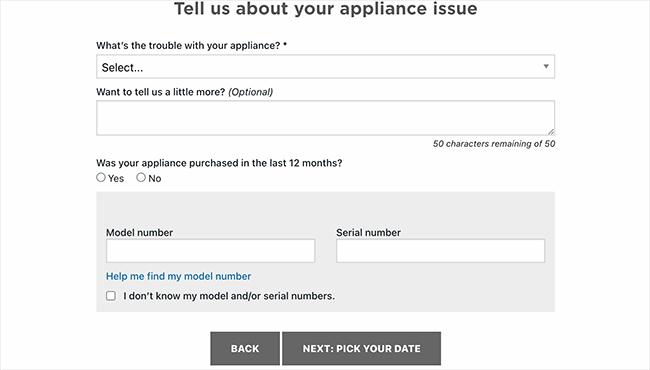Select No for purchased in last 12 months

[x=141, y=177]
